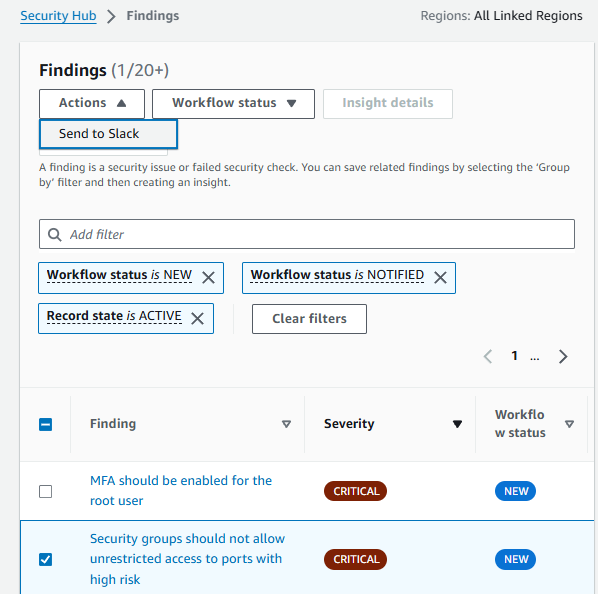
Task: Open MFA should be enabled finding link
Action: coord(181,491)
